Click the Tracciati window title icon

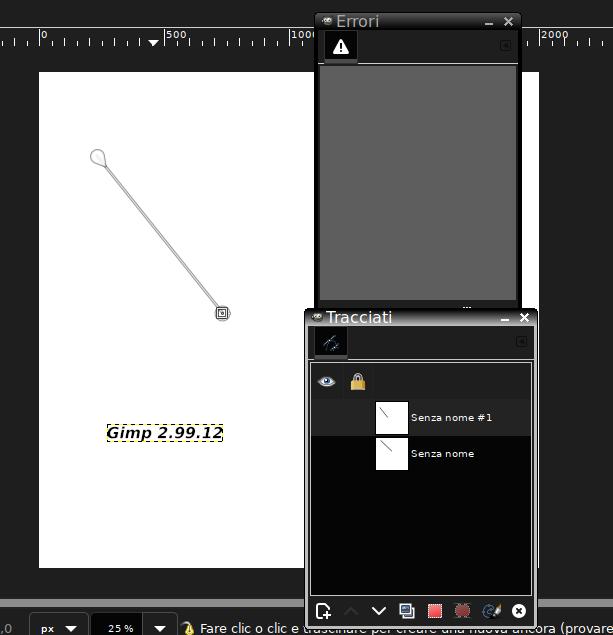point(317,317)
